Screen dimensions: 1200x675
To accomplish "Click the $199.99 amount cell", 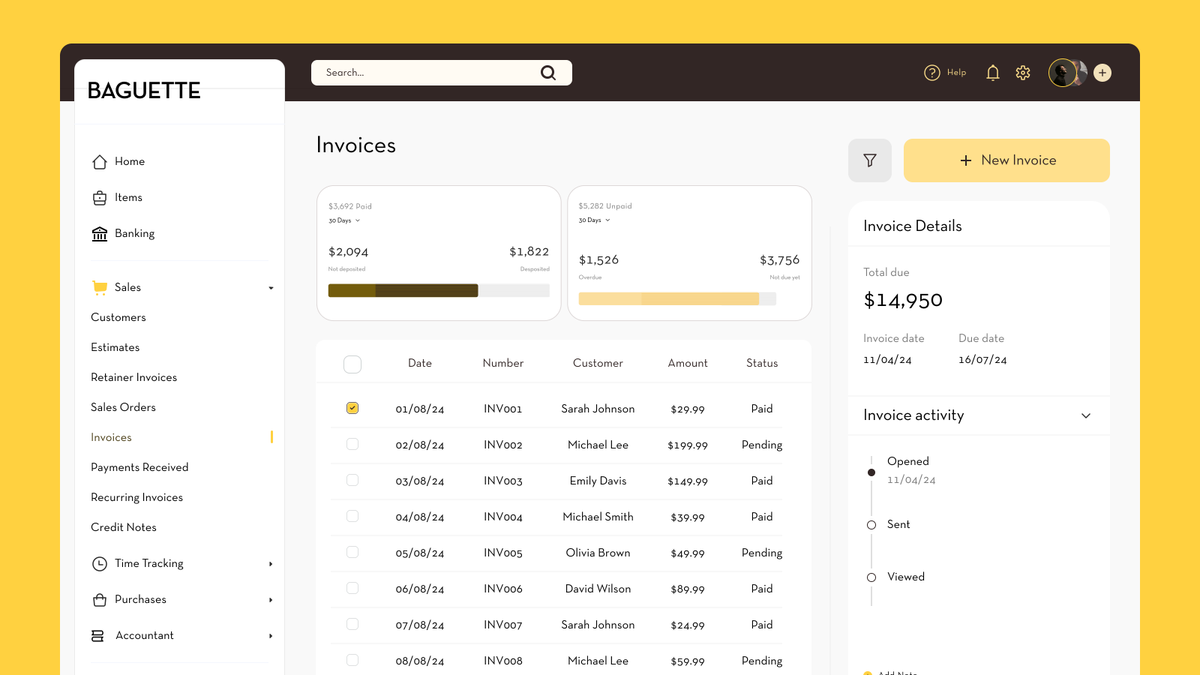I will (x=688, y=446).
